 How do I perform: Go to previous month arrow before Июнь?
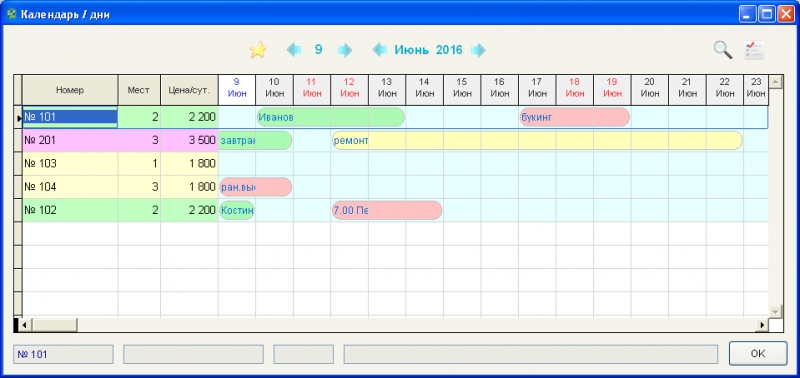pos(380,50)
